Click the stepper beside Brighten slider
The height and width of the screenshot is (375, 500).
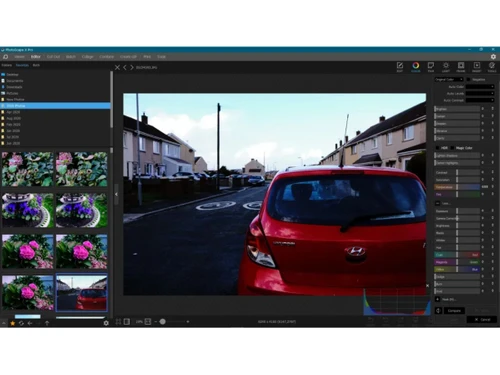pos(492,109)
